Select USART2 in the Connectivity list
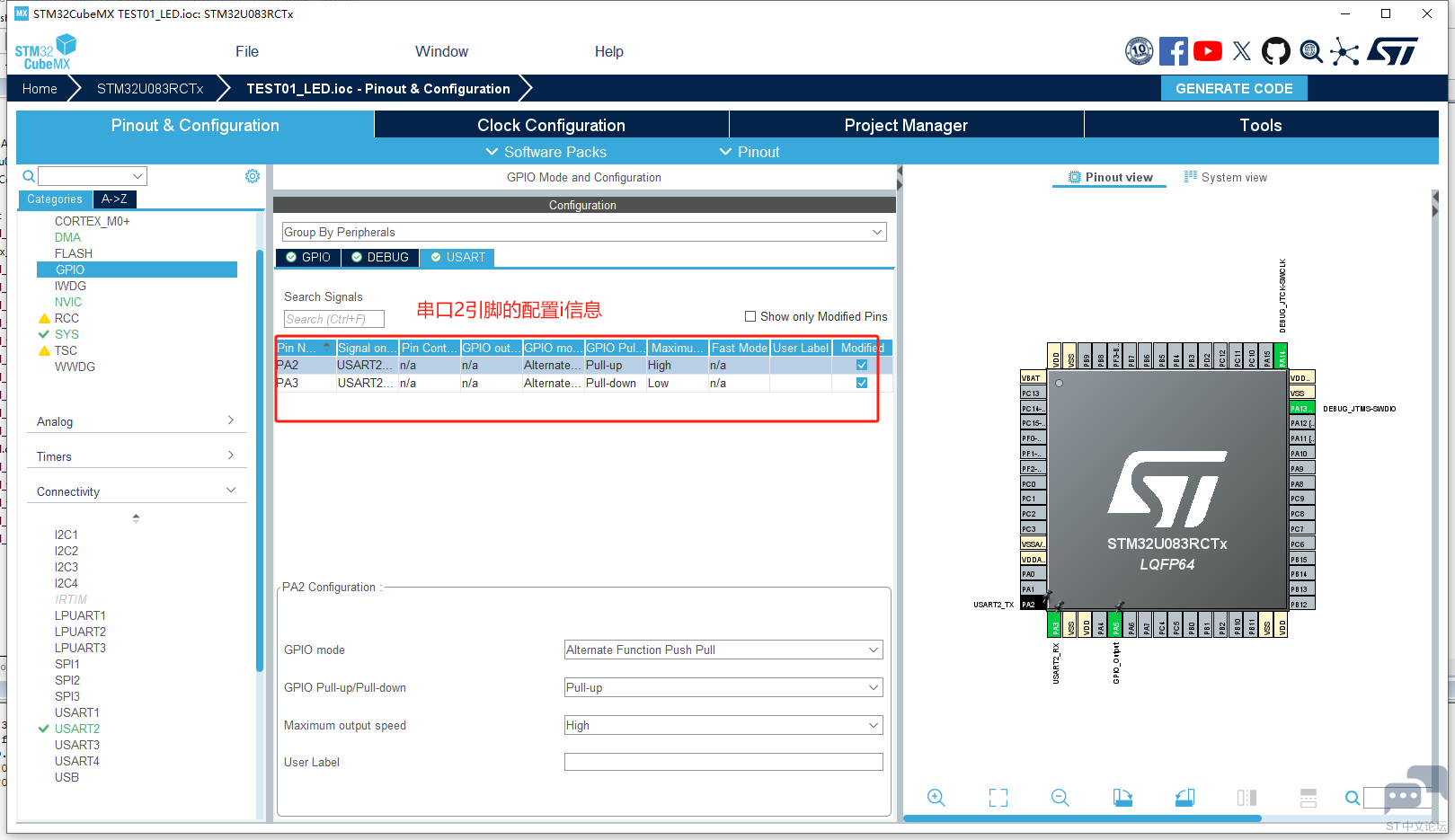 point(77,729)
